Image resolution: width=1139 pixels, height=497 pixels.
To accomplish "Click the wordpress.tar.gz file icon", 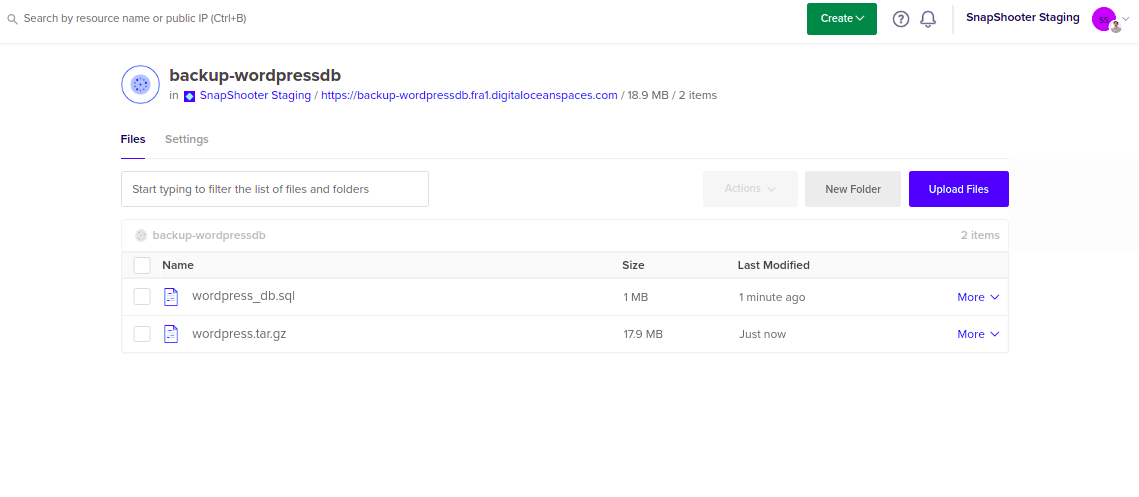I will (171, 334).
